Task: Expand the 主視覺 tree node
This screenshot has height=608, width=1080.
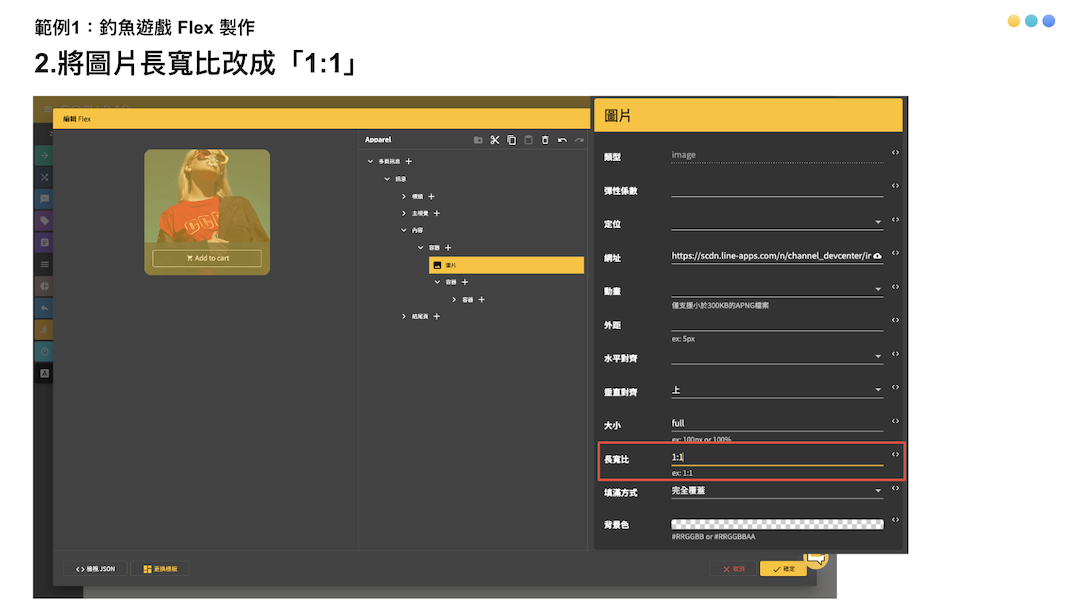Action: click(404, 213)
